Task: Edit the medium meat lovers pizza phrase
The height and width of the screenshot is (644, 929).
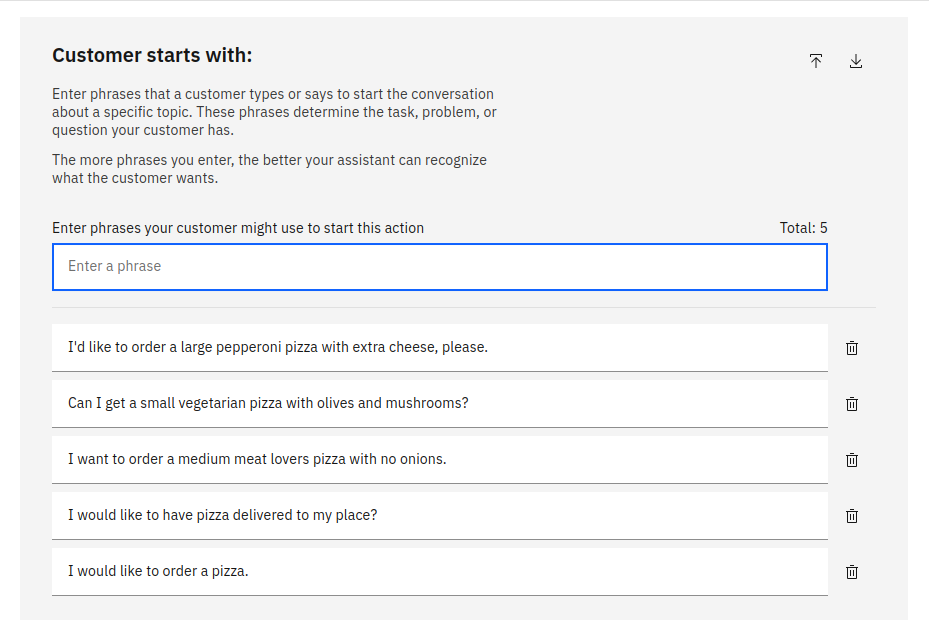Action: click(257, 460)
